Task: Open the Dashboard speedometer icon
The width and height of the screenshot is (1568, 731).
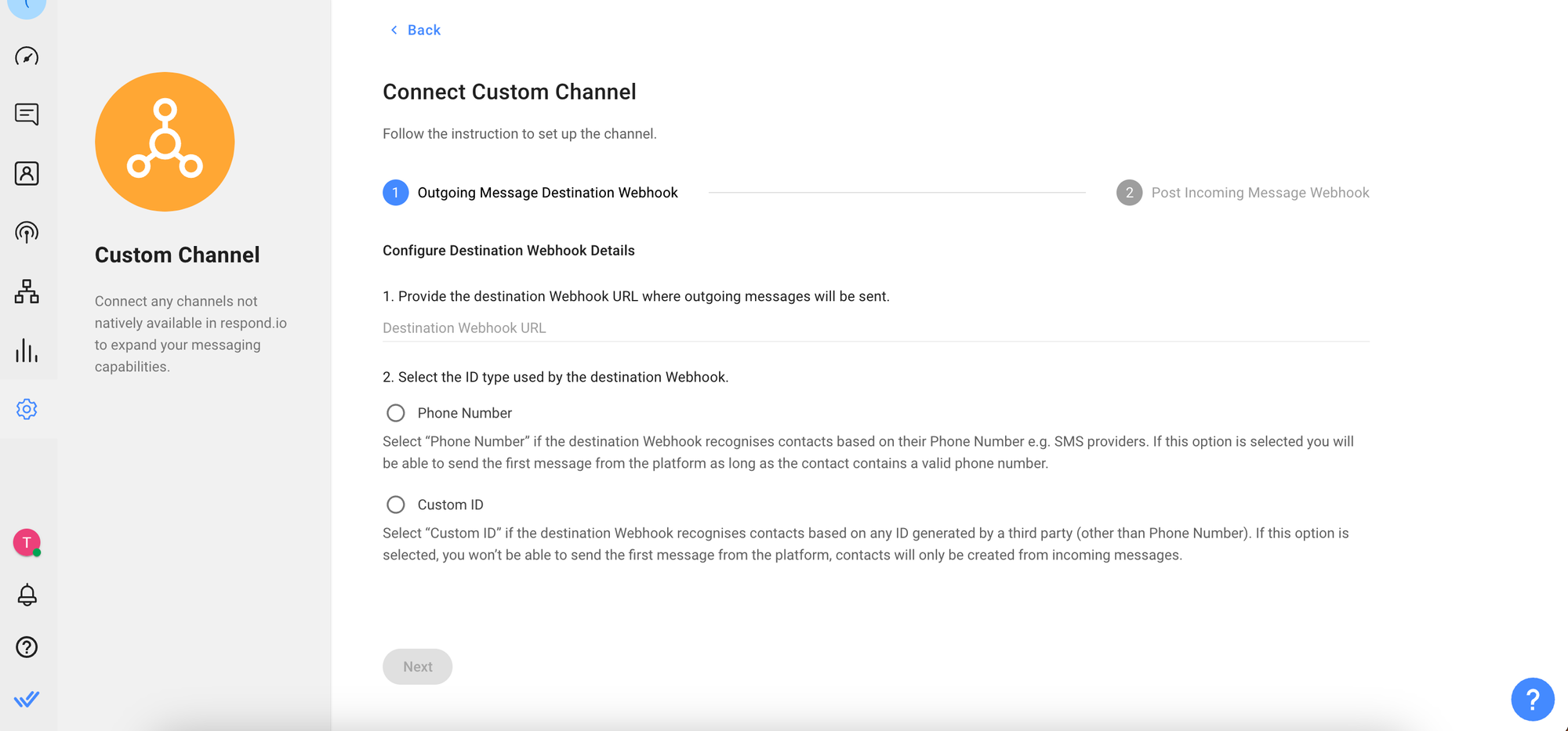Action: click(27, 56)
